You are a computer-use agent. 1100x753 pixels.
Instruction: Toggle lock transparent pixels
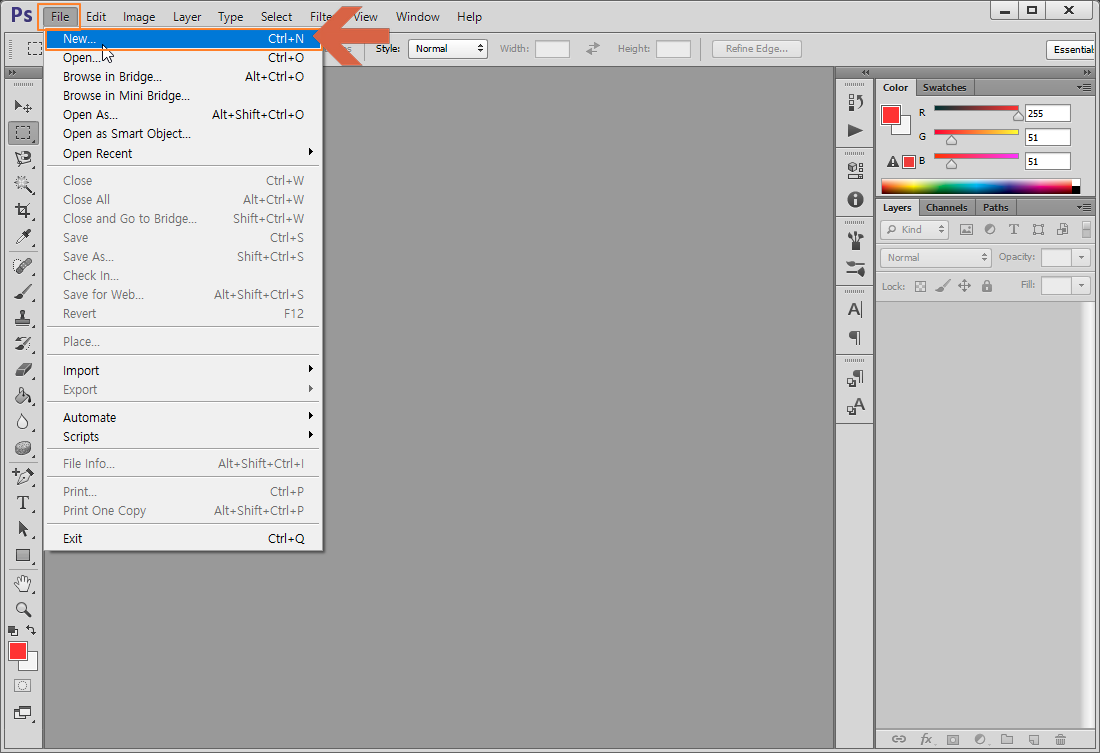(x=920, y=286)
